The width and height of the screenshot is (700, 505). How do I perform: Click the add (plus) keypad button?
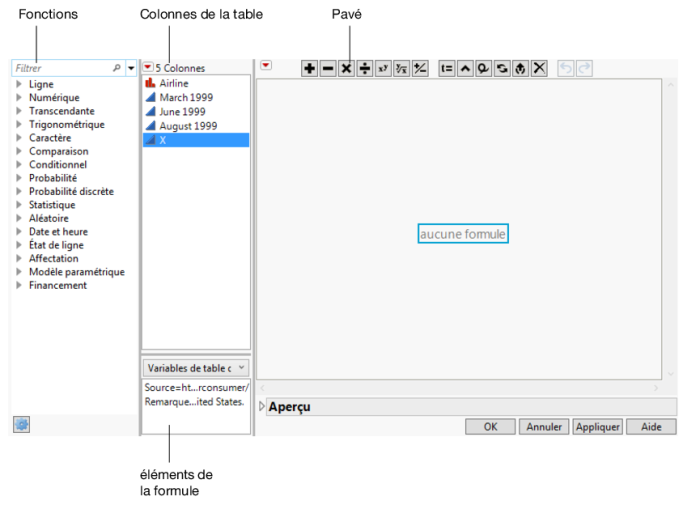point(309,69)
